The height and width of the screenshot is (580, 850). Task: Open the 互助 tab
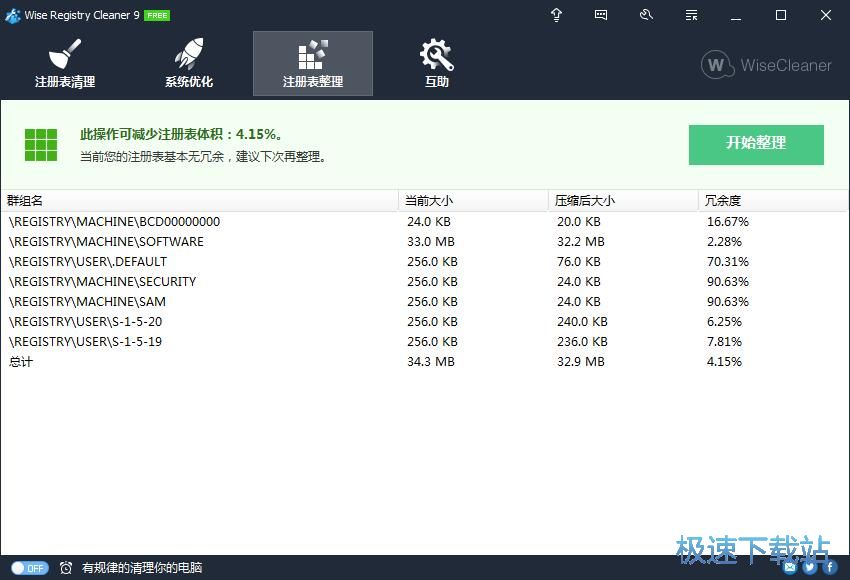pos(437,63)
